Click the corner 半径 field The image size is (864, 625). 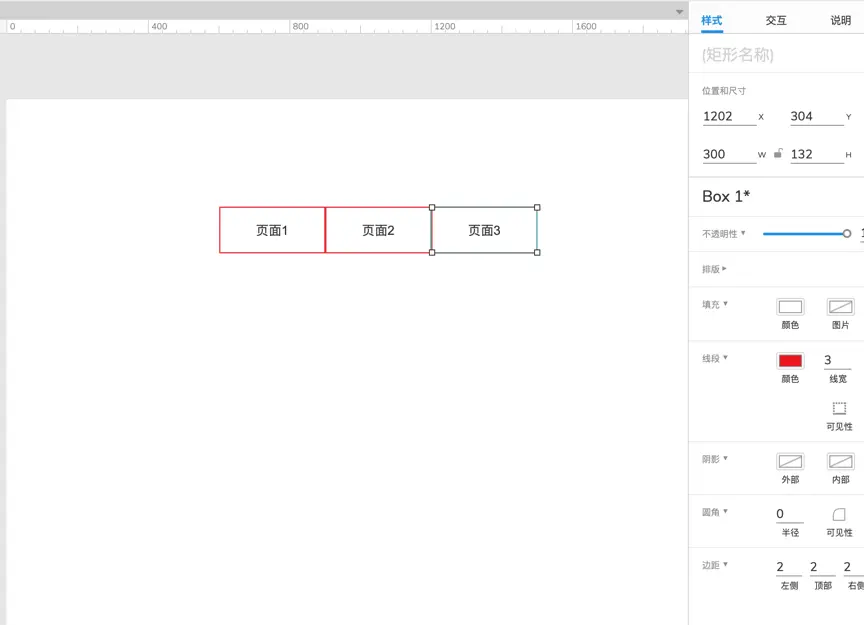tap(790, 514)
